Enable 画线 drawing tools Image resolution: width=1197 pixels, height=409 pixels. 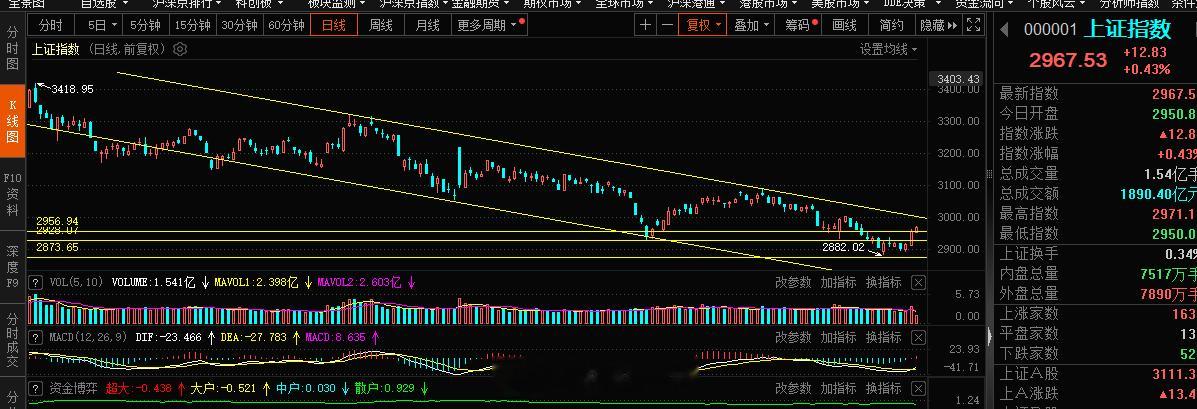click(x=844, y=25)
